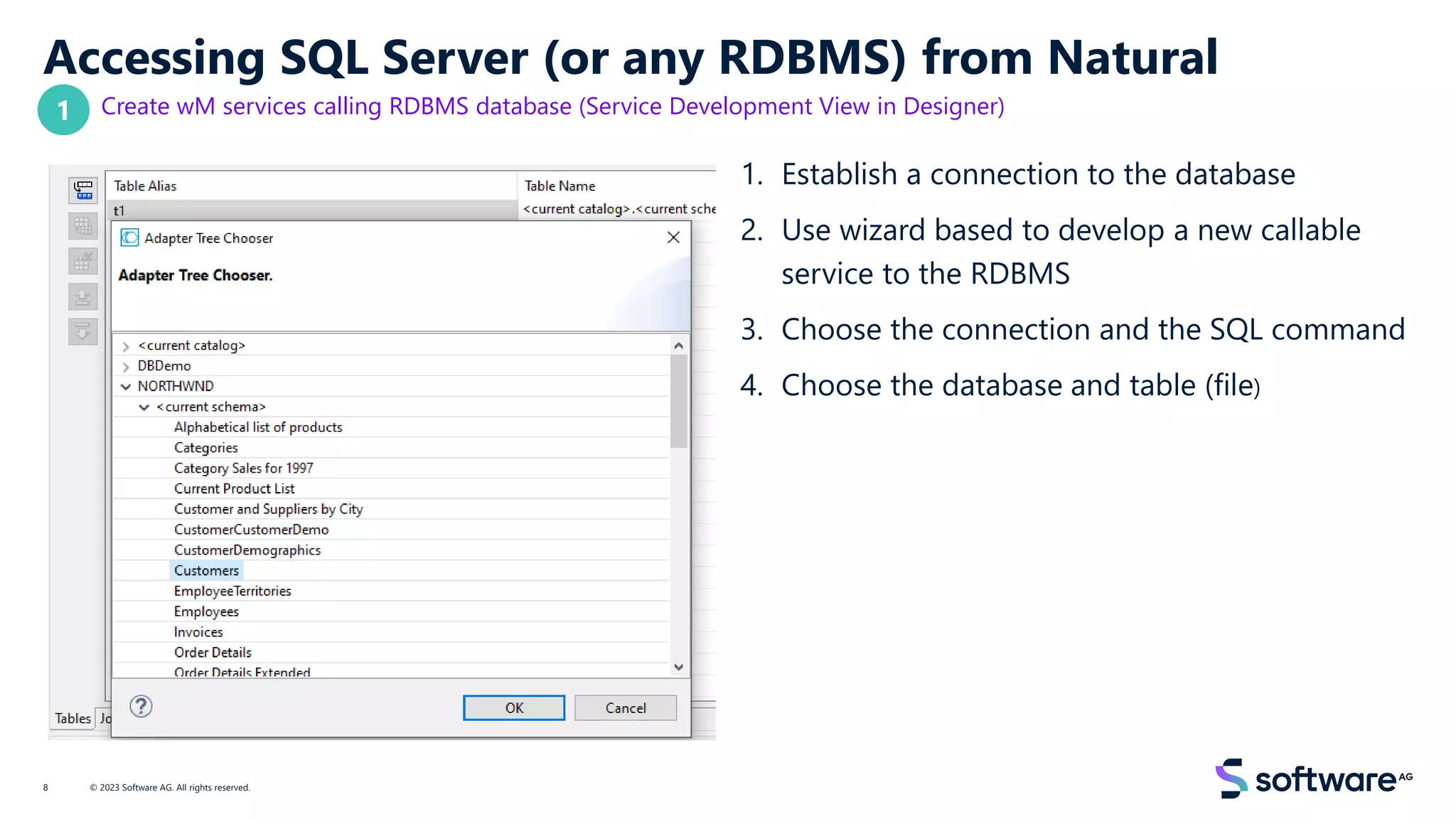Click the NORTHWND catalog label

pos(176,387)
